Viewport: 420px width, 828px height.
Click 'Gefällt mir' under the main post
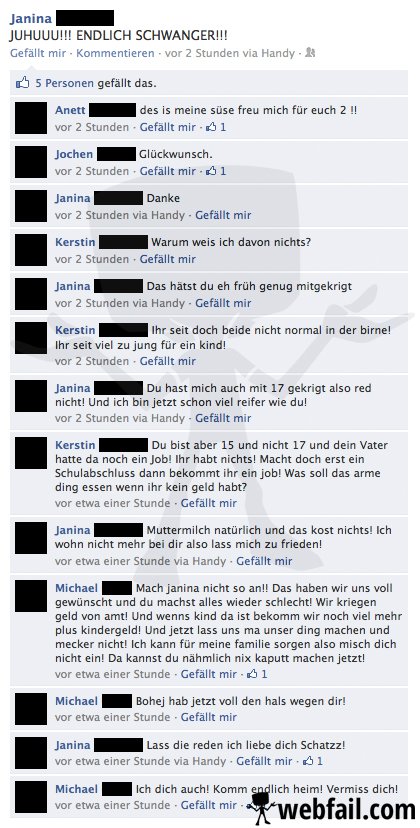point(38,53)
